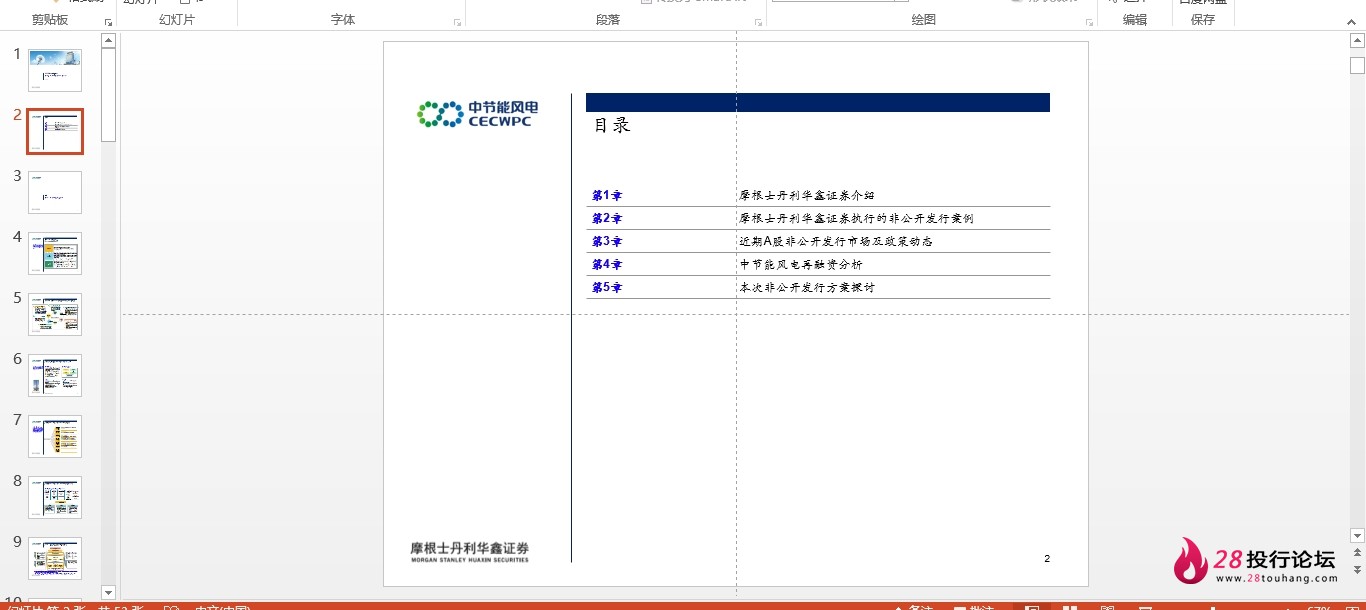Select slide 3 thumbnail
Viewport: 1366px width, 610px height.
[x=55, y=192]
